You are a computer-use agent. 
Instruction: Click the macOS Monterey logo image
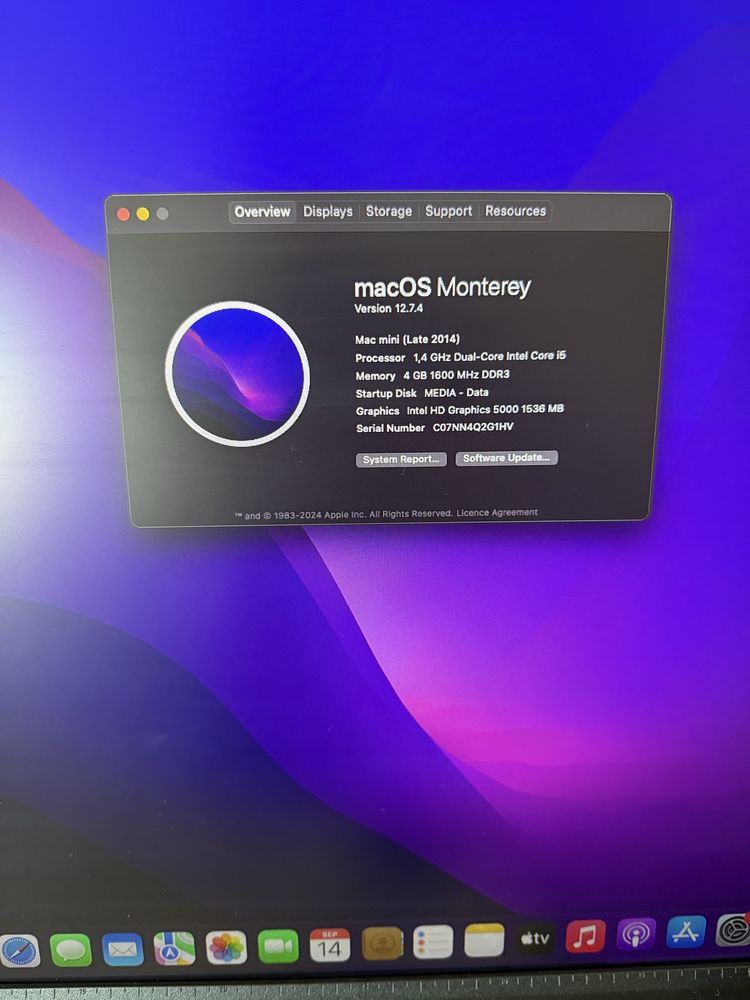click(x=237, y=374)
